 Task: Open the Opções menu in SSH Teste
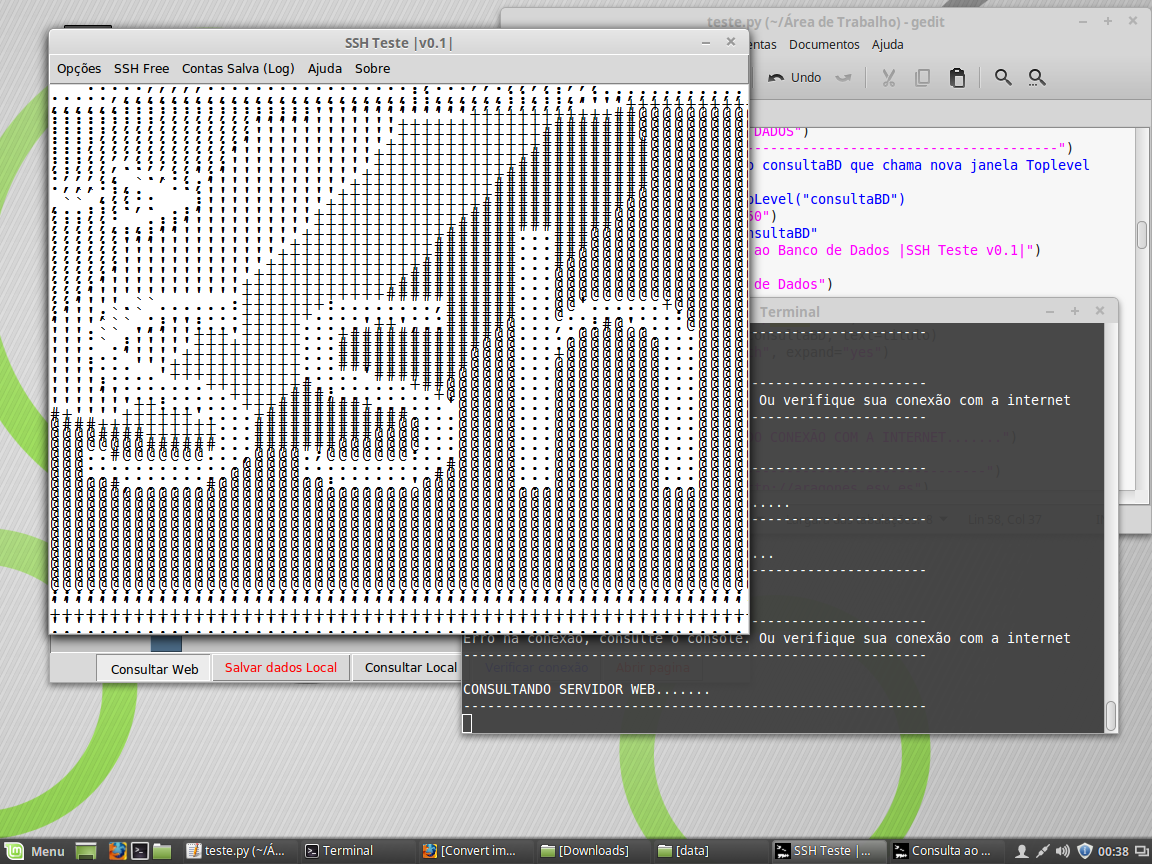pyautogui.click(x=79, y=69)
